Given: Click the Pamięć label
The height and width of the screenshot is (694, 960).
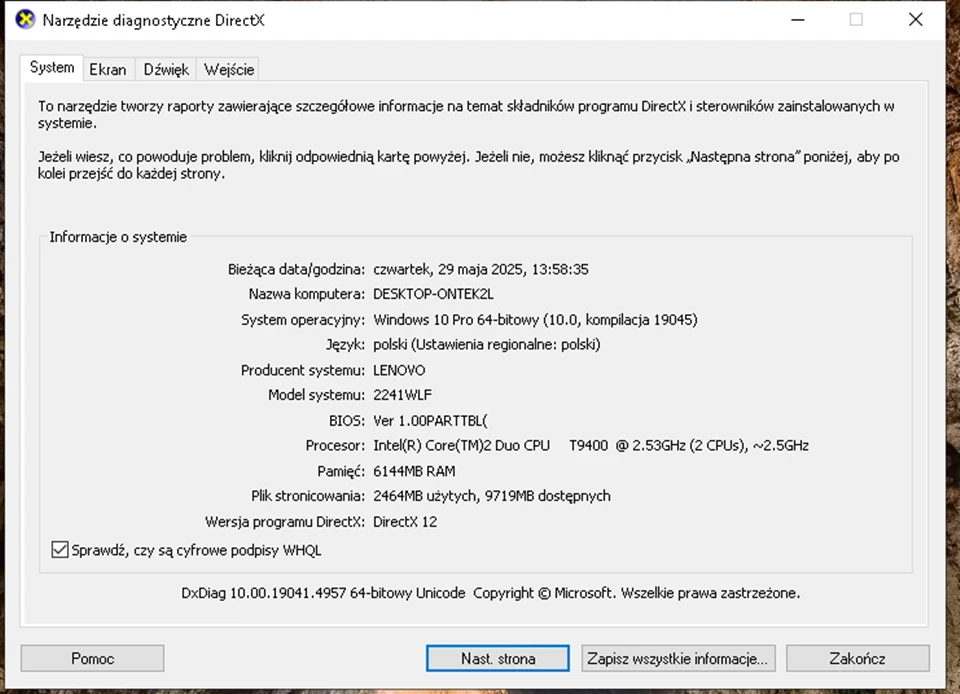Looking at the screenshot, I should coord(341,471).
